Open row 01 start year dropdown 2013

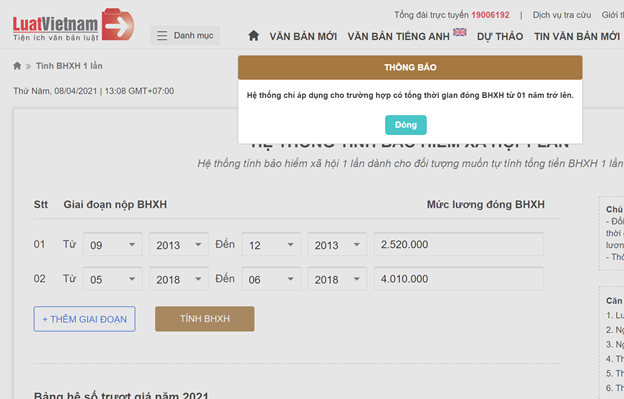pos(179,244)
